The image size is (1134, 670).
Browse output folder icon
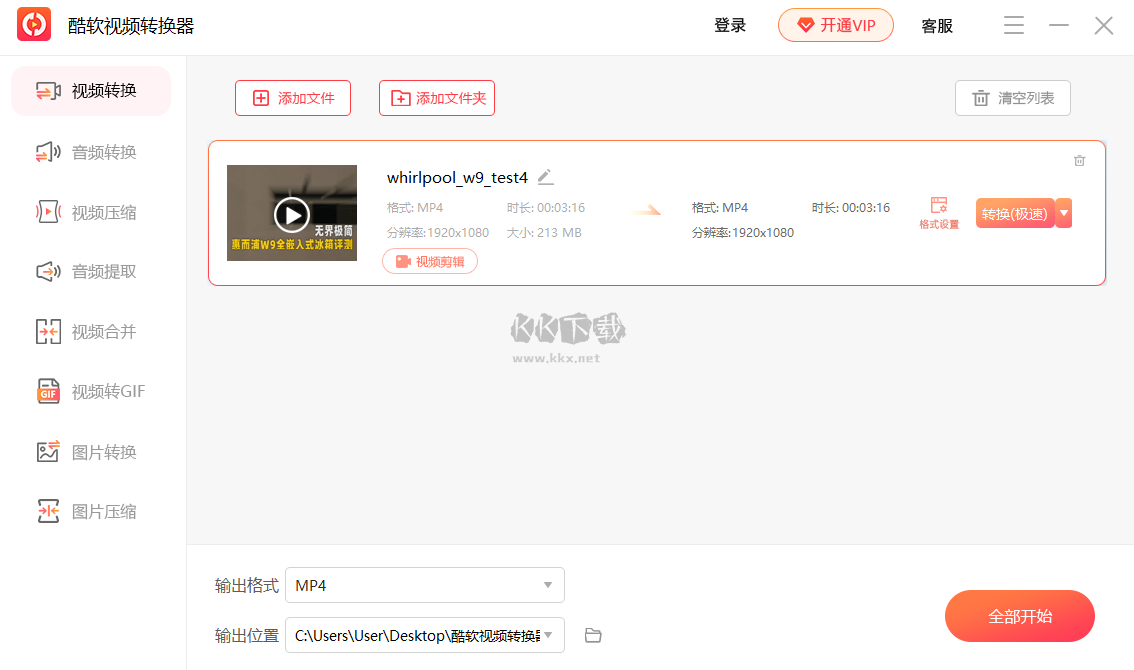(593, 635)
